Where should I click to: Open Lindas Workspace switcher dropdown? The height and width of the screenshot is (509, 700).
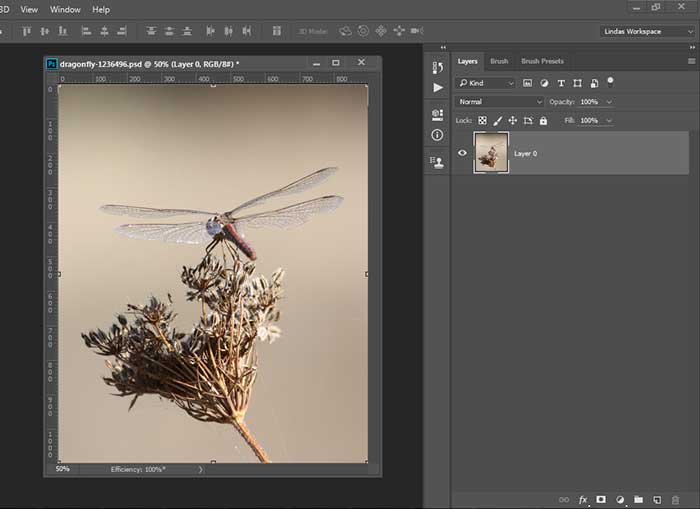coord(647,31)
